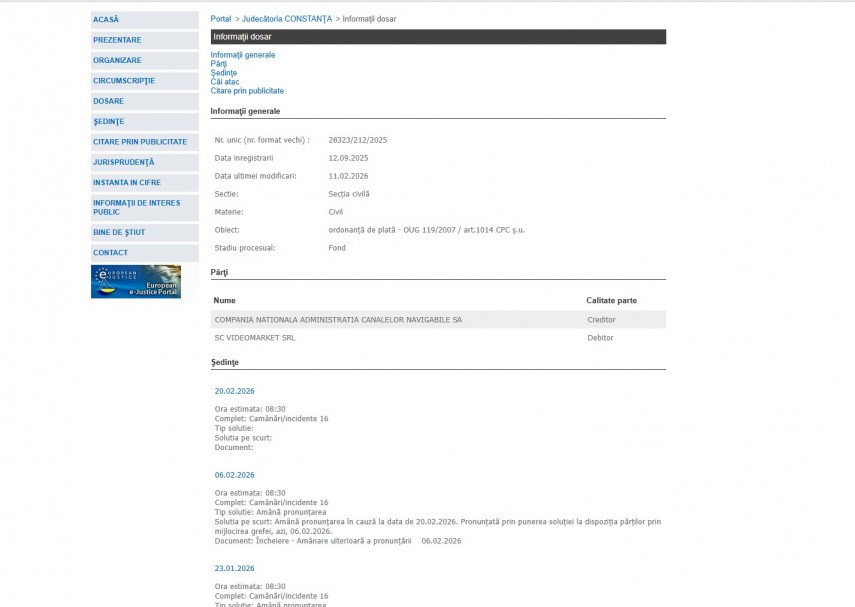Click INFORMAȚII DE INTERES PUBLIC menu item
Image resolution: width=855 pixels, height=607 pixels.
click(137, 207)
